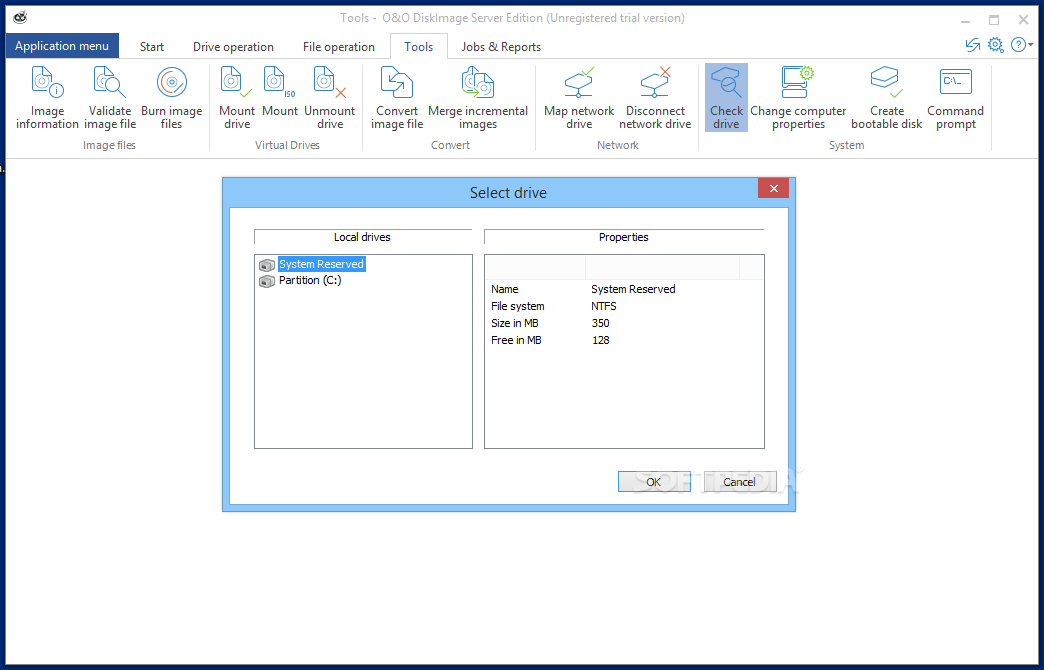Click the Size in MB label

[515, 323]
